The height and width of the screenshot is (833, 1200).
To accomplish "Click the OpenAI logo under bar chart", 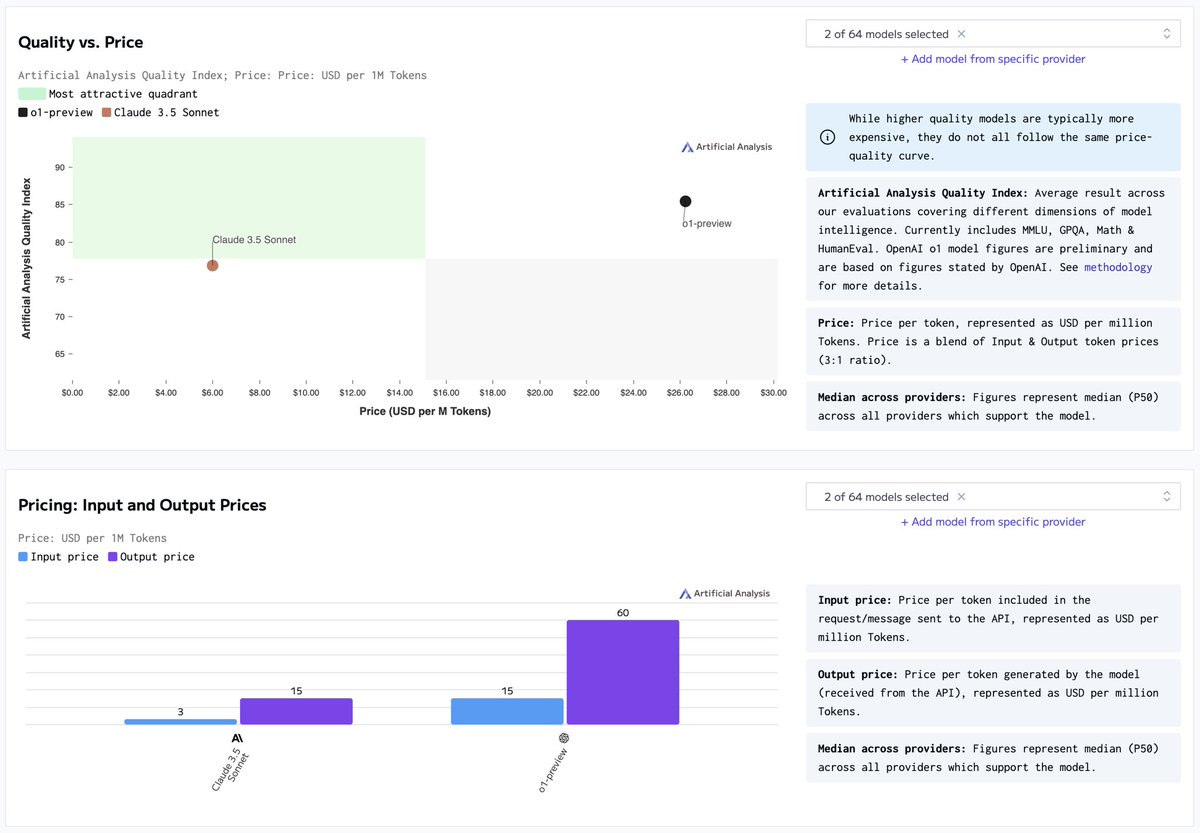I will coord(564,738).
